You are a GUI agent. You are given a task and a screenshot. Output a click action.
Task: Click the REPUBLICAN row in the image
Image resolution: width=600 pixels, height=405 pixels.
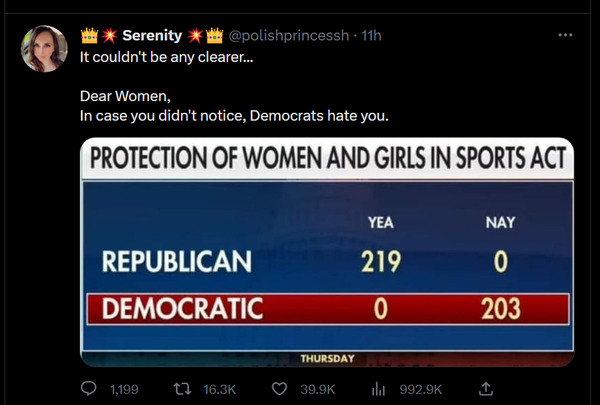pyautogui.click(x=328, y=262)
